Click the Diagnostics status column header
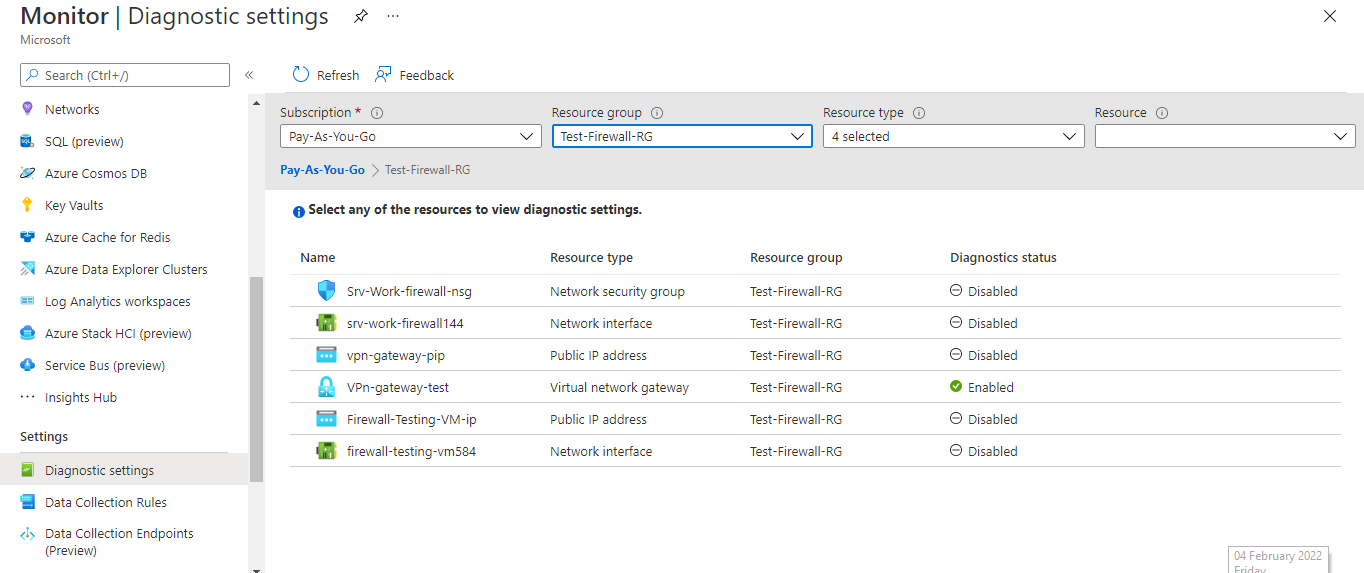The image size is (1364, 573). 1003,257
